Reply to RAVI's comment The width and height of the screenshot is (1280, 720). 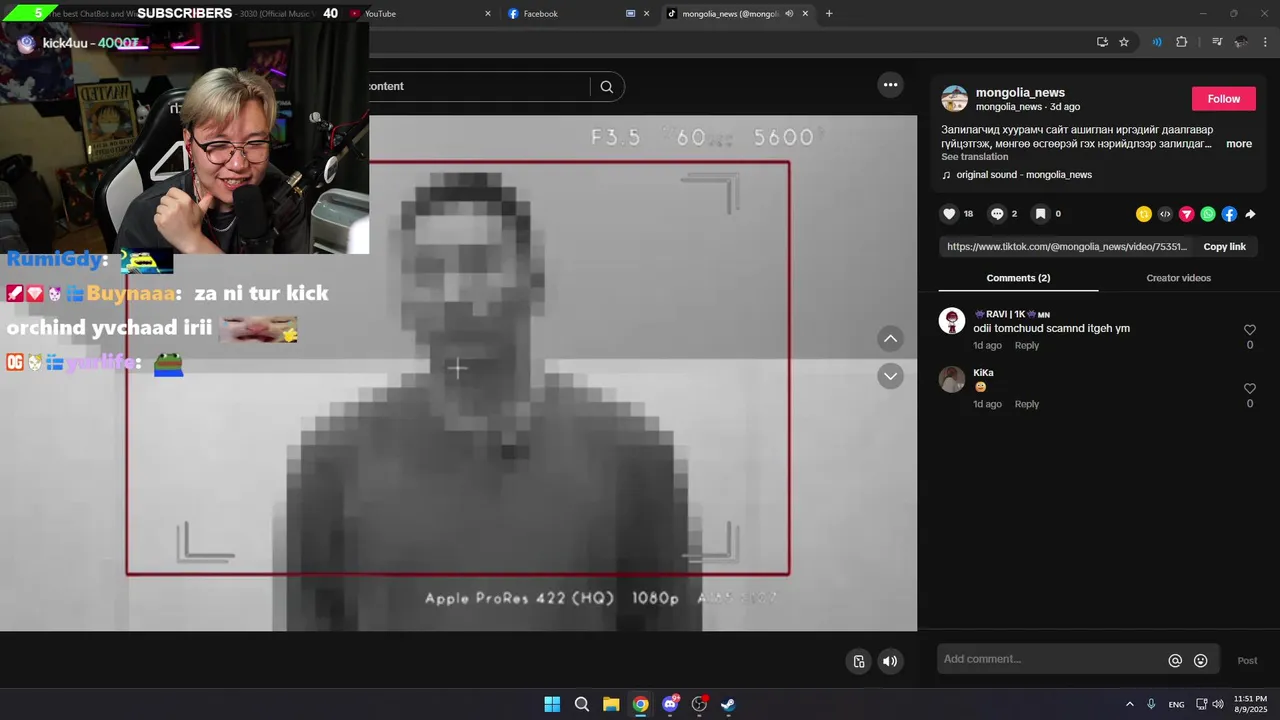pos(1027,346)
